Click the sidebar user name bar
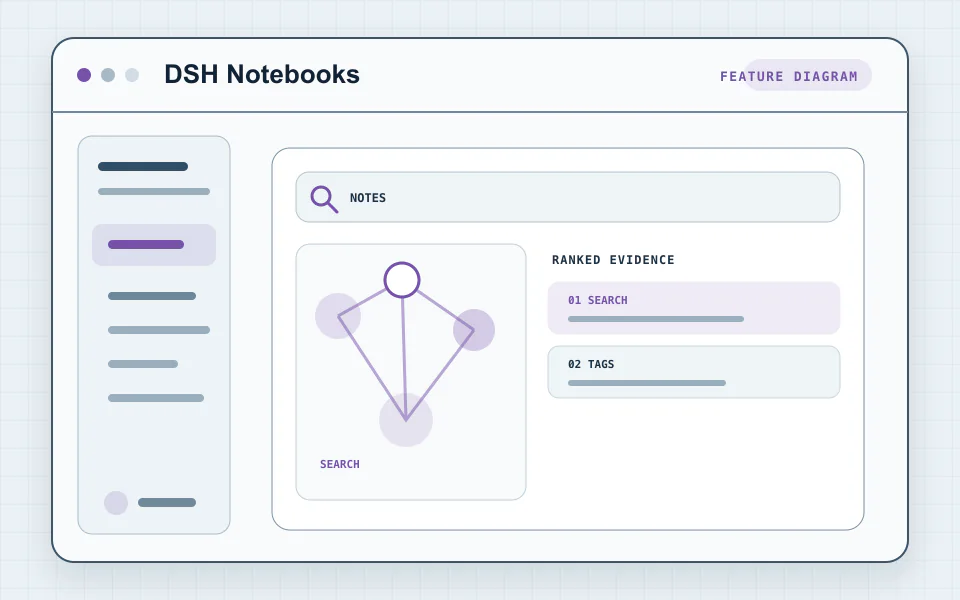Viewport: 960px width, 600px height. pos(167,503)
